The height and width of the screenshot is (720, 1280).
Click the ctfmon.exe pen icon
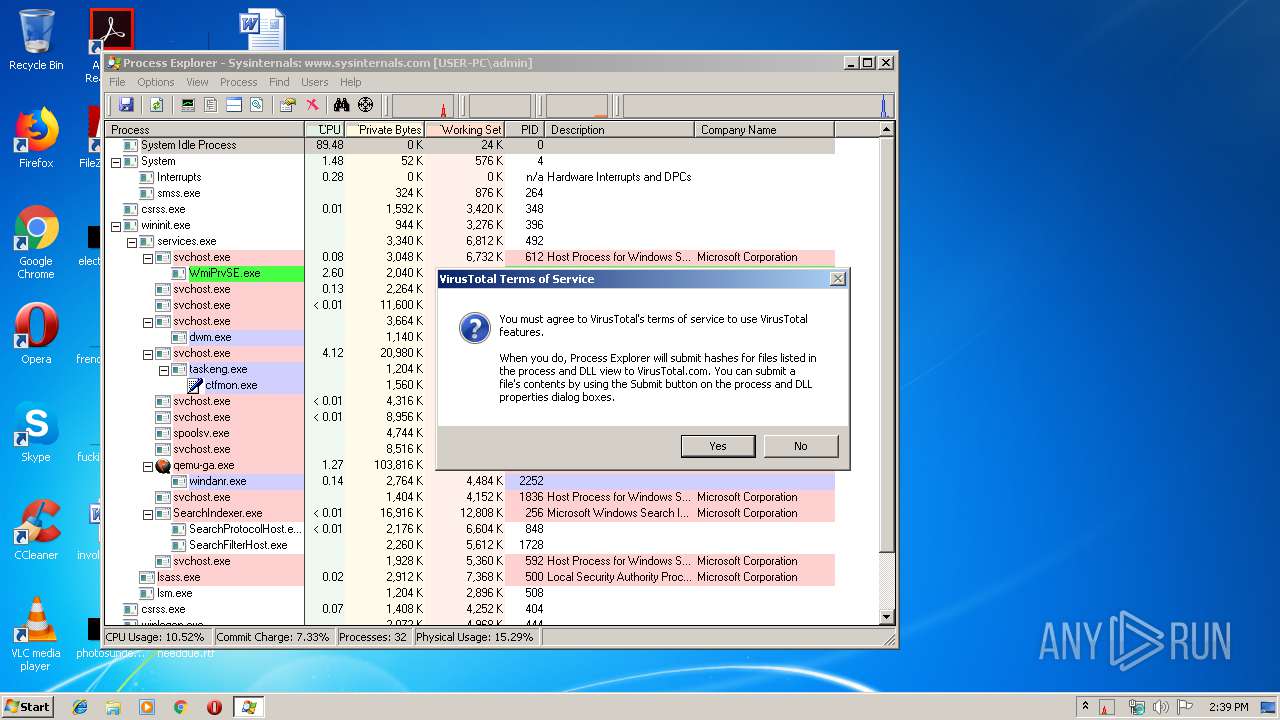tap(196, 385)
